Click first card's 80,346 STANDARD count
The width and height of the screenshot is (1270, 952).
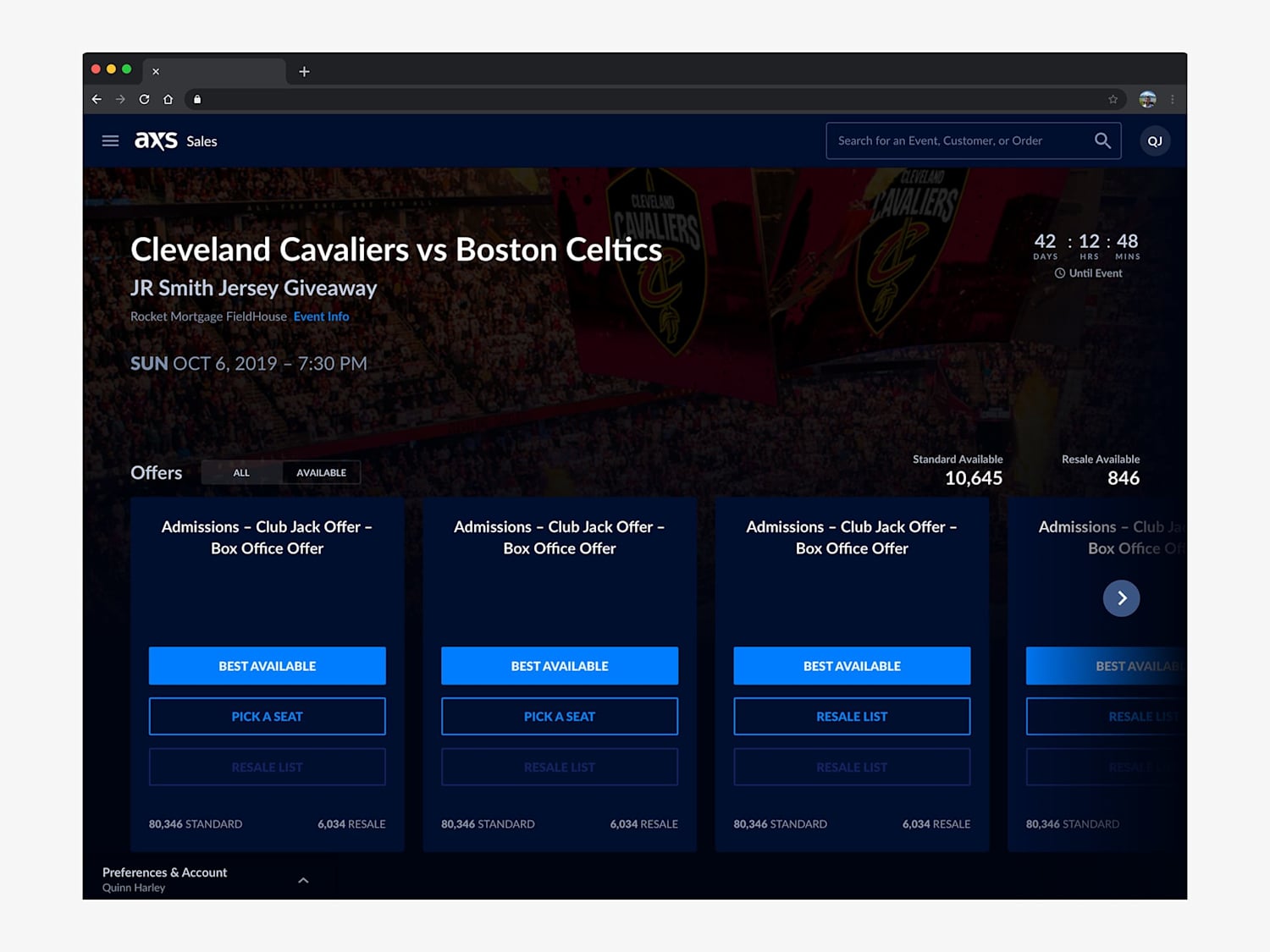[x=196, y=824]
